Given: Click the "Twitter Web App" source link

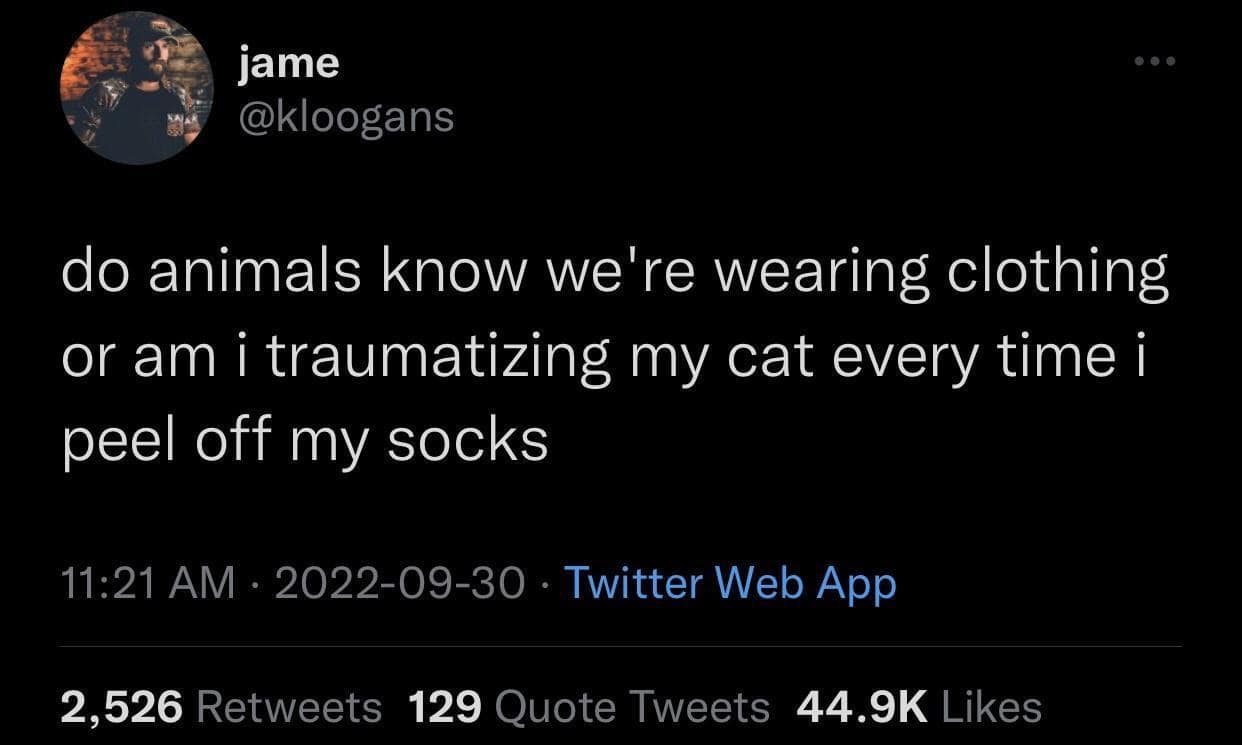Looking at the screenshot, I should 730,583.
